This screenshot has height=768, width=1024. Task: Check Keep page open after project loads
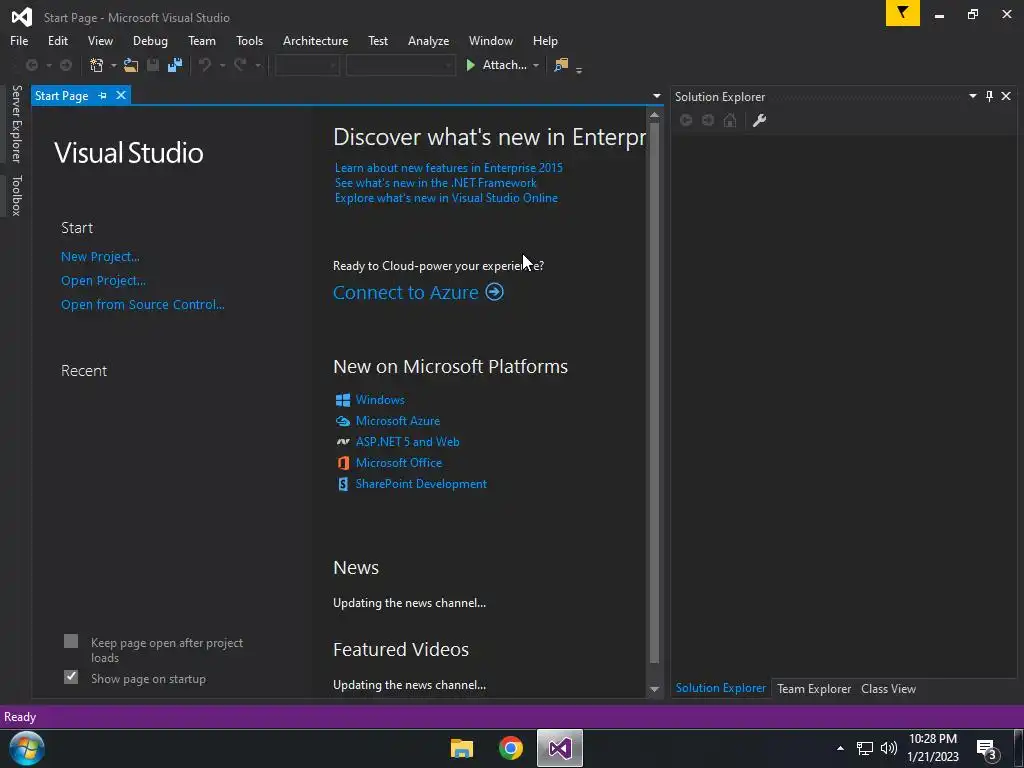click(71, 641)
